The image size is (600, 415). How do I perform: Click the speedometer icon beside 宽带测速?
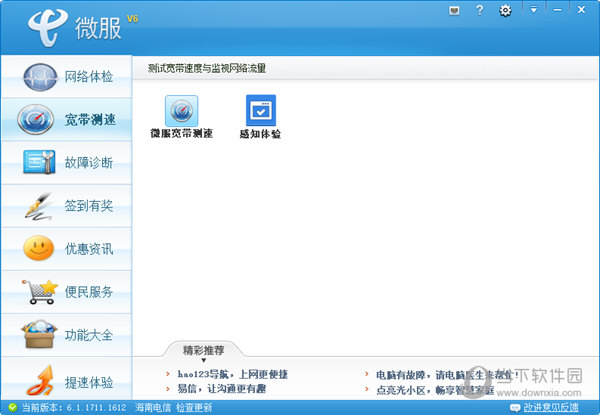click(36, 119)
